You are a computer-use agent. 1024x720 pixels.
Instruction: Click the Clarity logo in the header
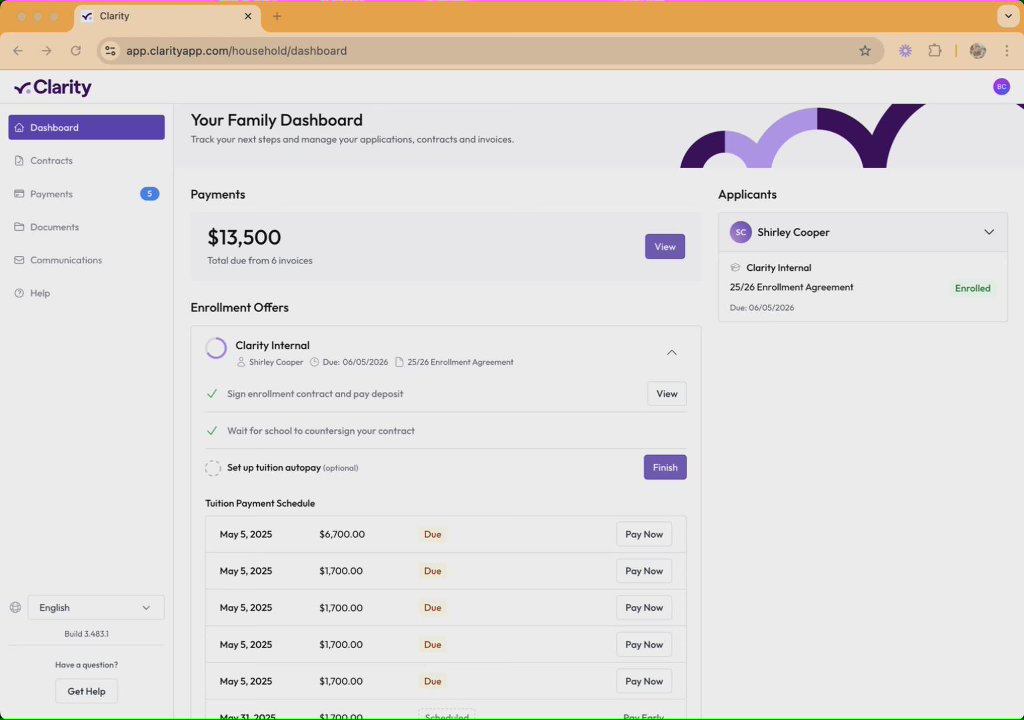[53, 87]
